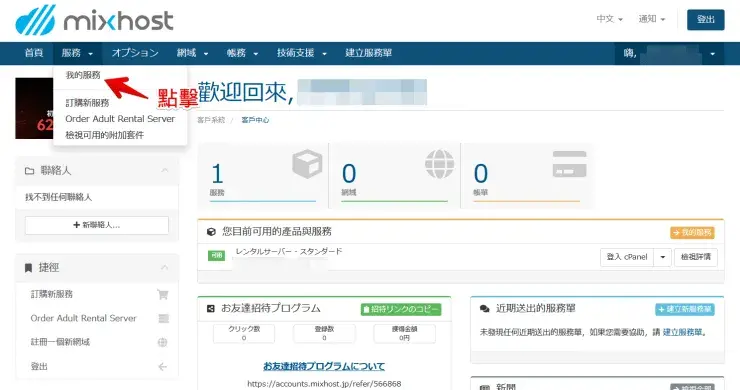
Task: Click the green status badge of レンタルサーバー
Action: tap(216, 255)
